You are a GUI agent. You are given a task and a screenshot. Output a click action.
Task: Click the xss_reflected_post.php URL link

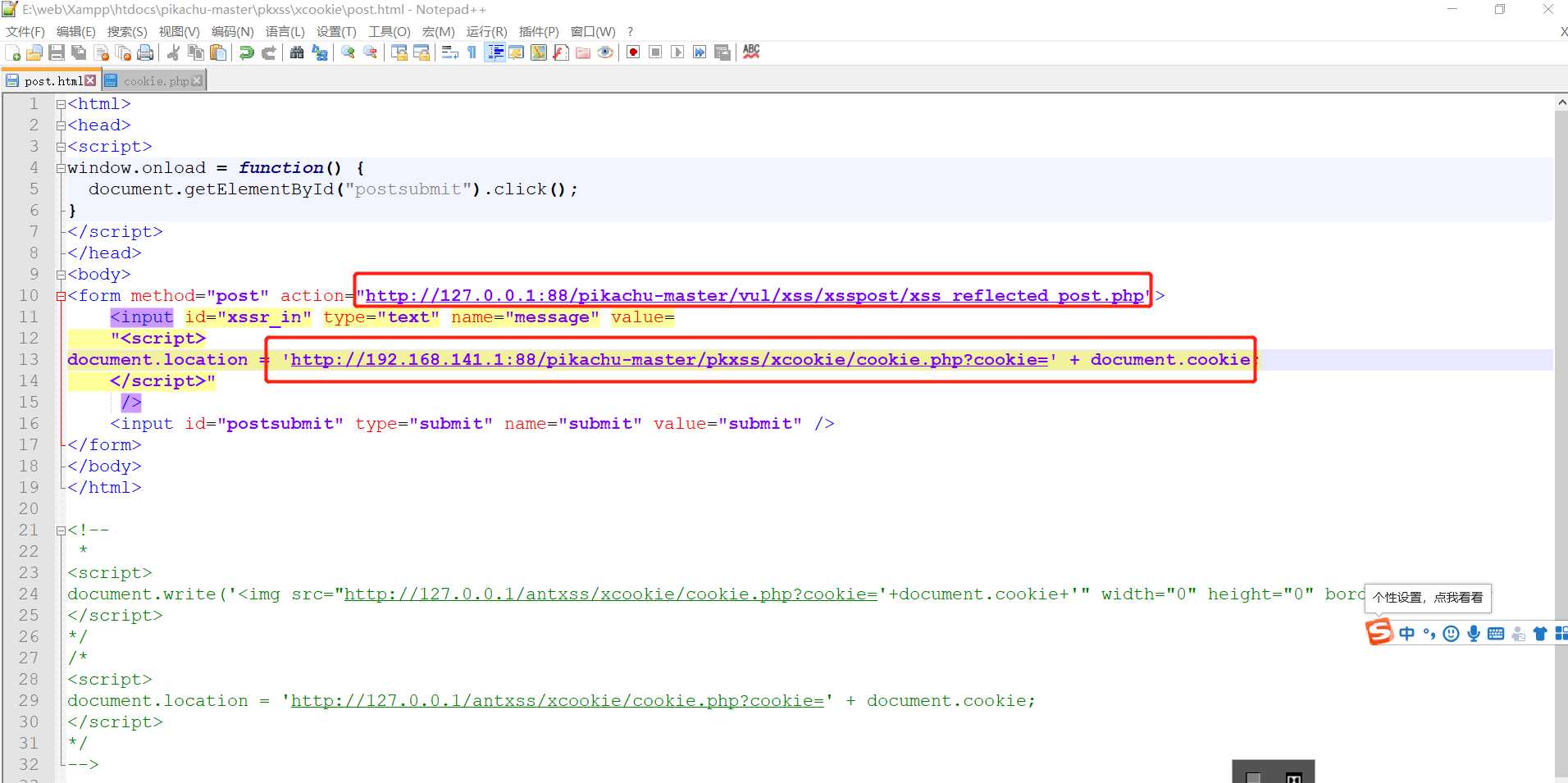[754, 296]
